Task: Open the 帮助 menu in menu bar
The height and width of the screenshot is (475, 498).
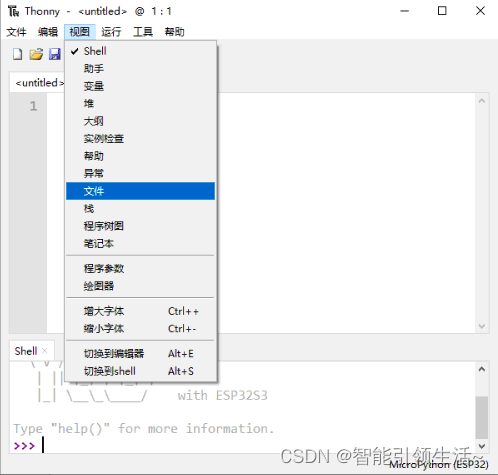Action: click(x=174, y=32)
